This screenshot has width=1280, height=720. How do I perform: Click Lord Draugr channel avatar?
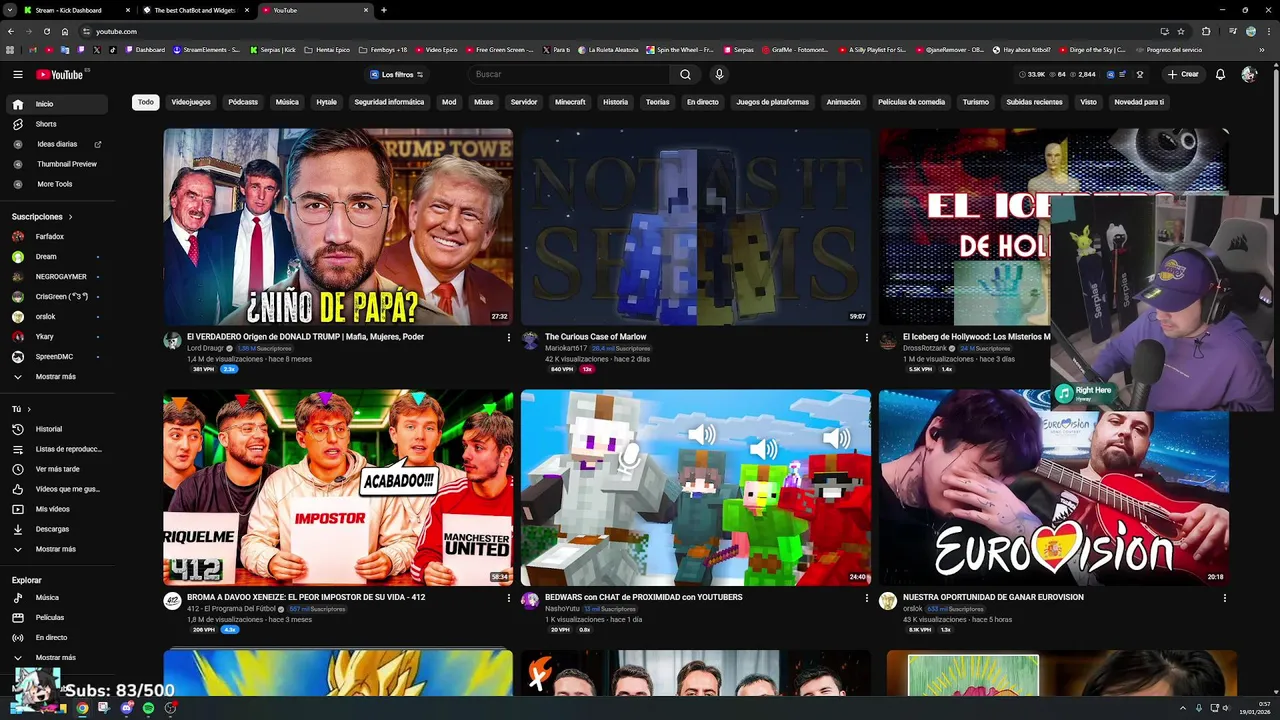pyautogui.click(x=172, y=341)
